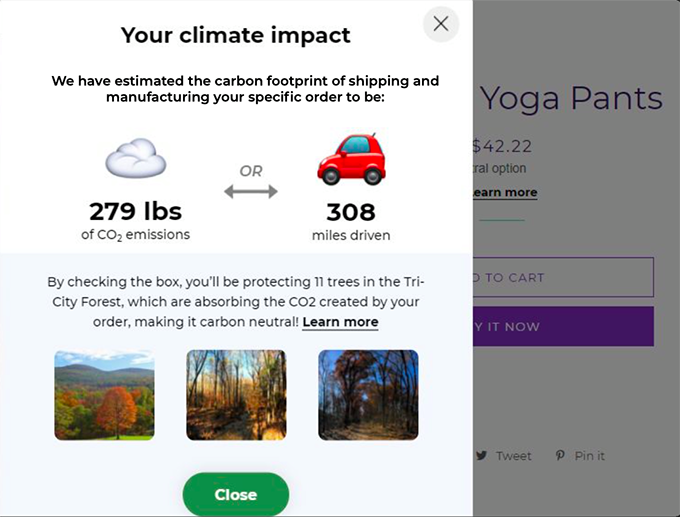This screenshot has width=680, height=517.
Task: Click the double-headed arrow below OR
Action: (x=251, y=191)
